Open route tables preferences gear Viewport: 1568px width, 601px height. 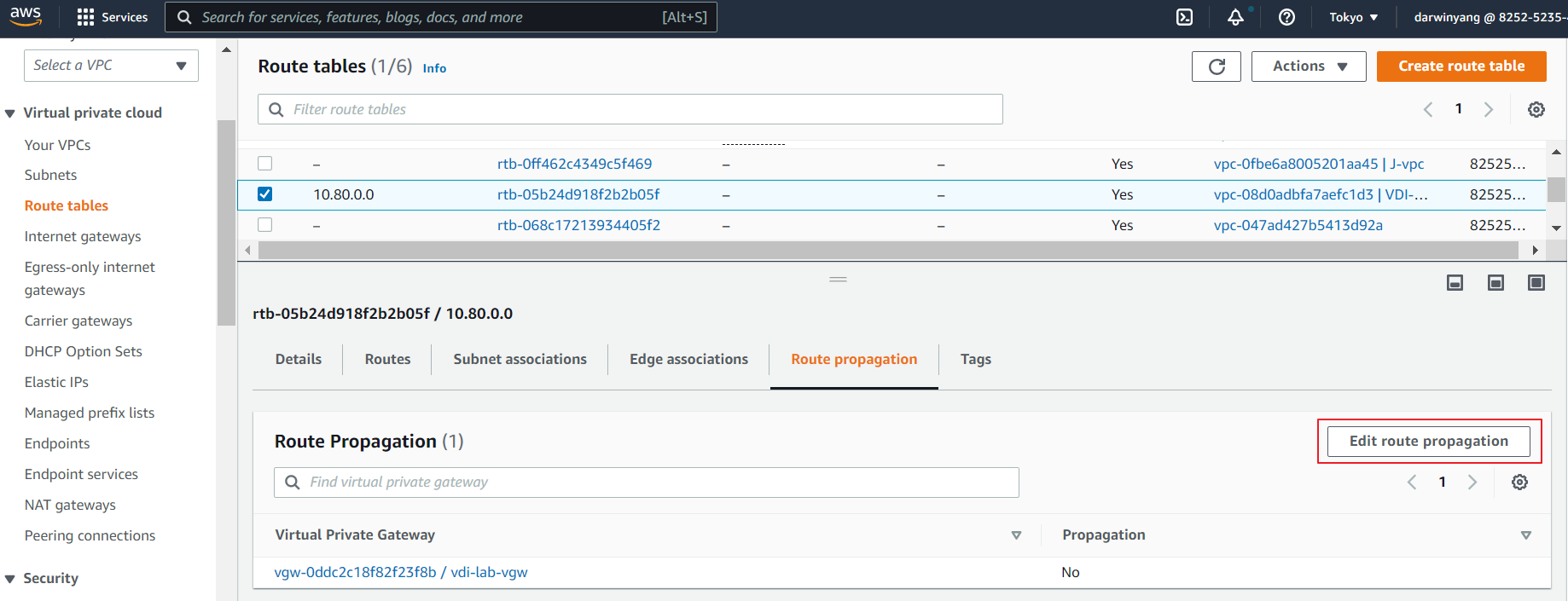[x=1536, y=109]
